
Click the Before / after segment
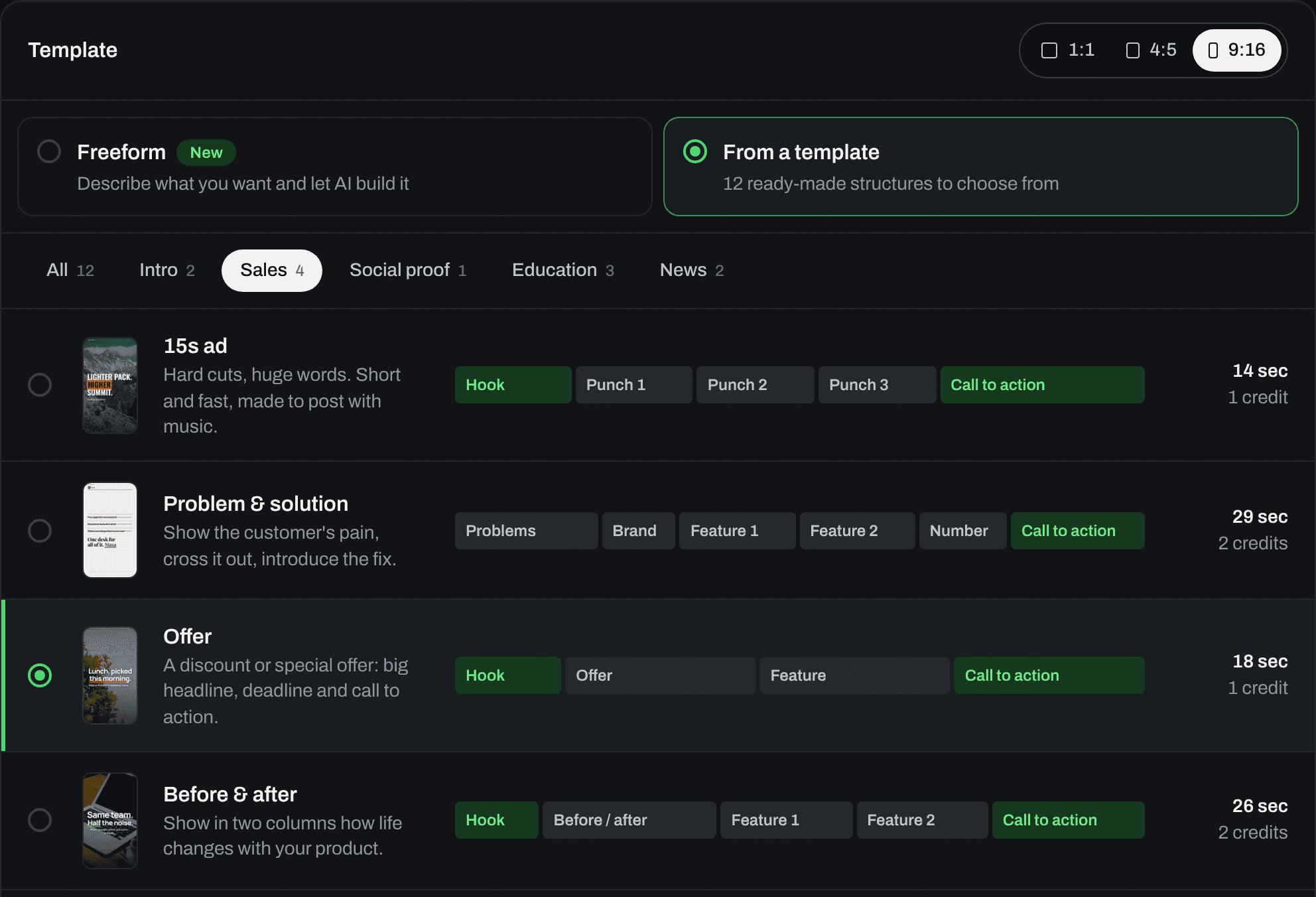pyautogui.click(x=629, y=820)
